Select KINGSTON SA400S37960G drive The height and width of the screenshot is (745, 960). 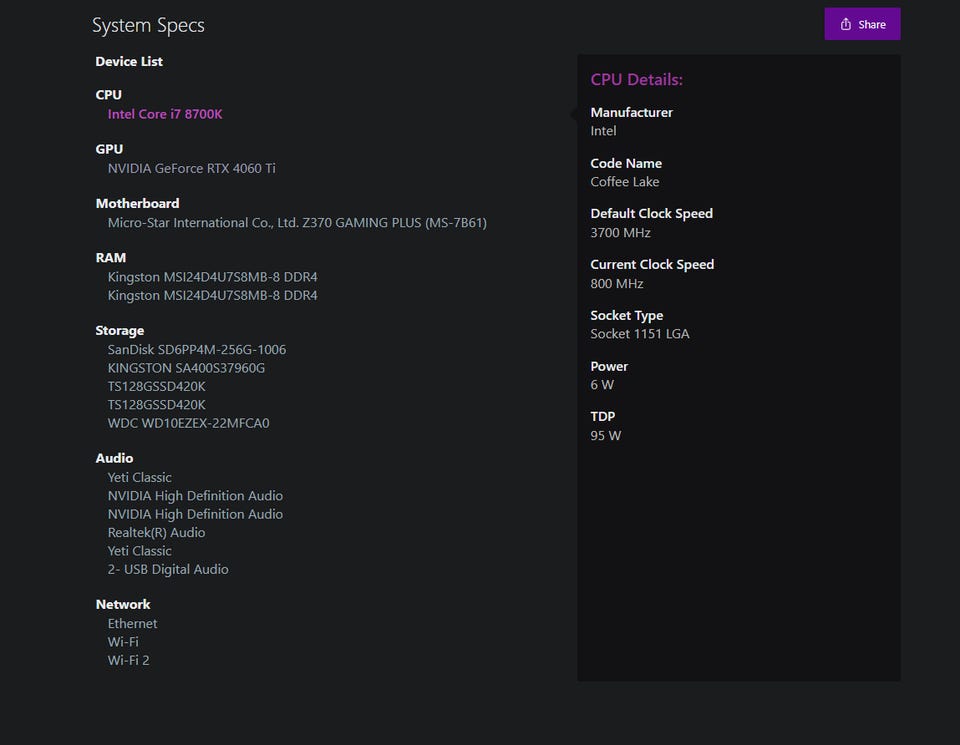coord(186,368)
